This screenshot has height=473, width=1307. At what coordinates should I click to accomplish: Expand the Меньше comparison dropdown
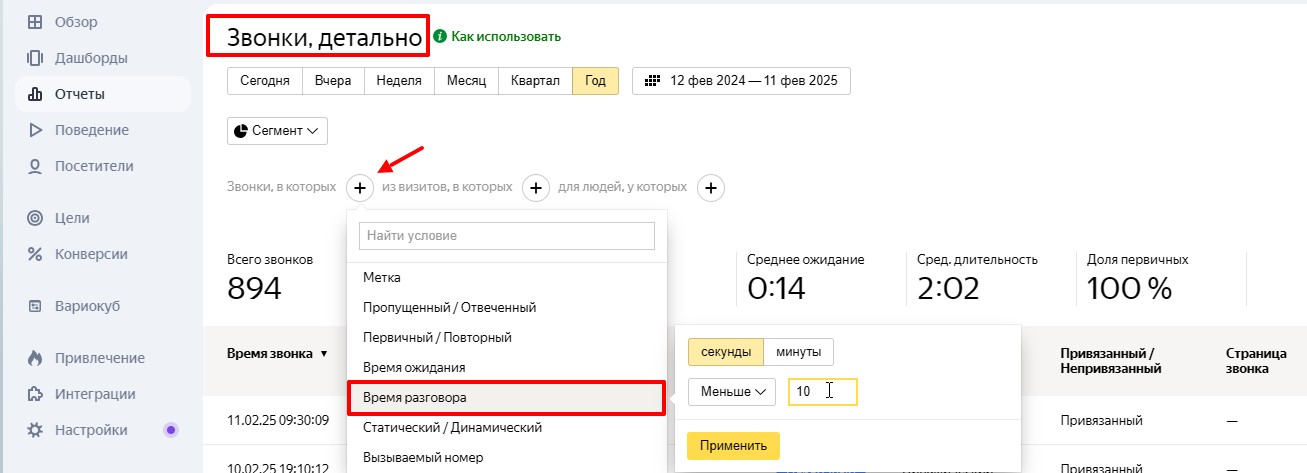coord(732,392)
